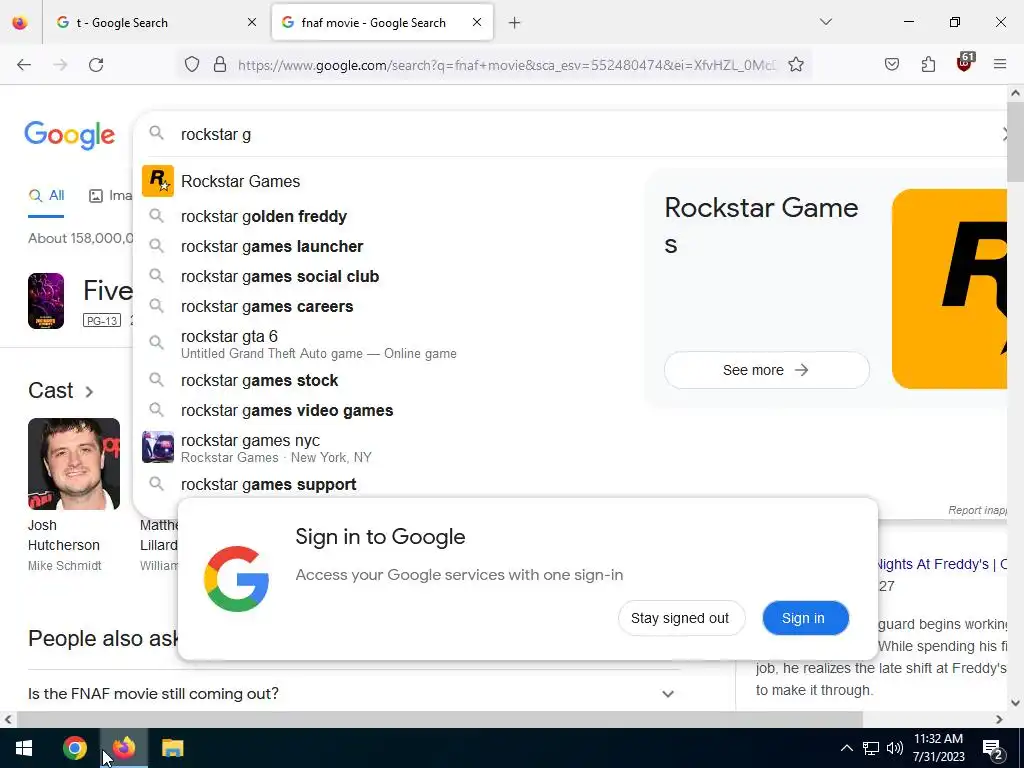The height and width of the screenshot is (768, 1024).
Task: Save page to Pocket
Action: 891,65
